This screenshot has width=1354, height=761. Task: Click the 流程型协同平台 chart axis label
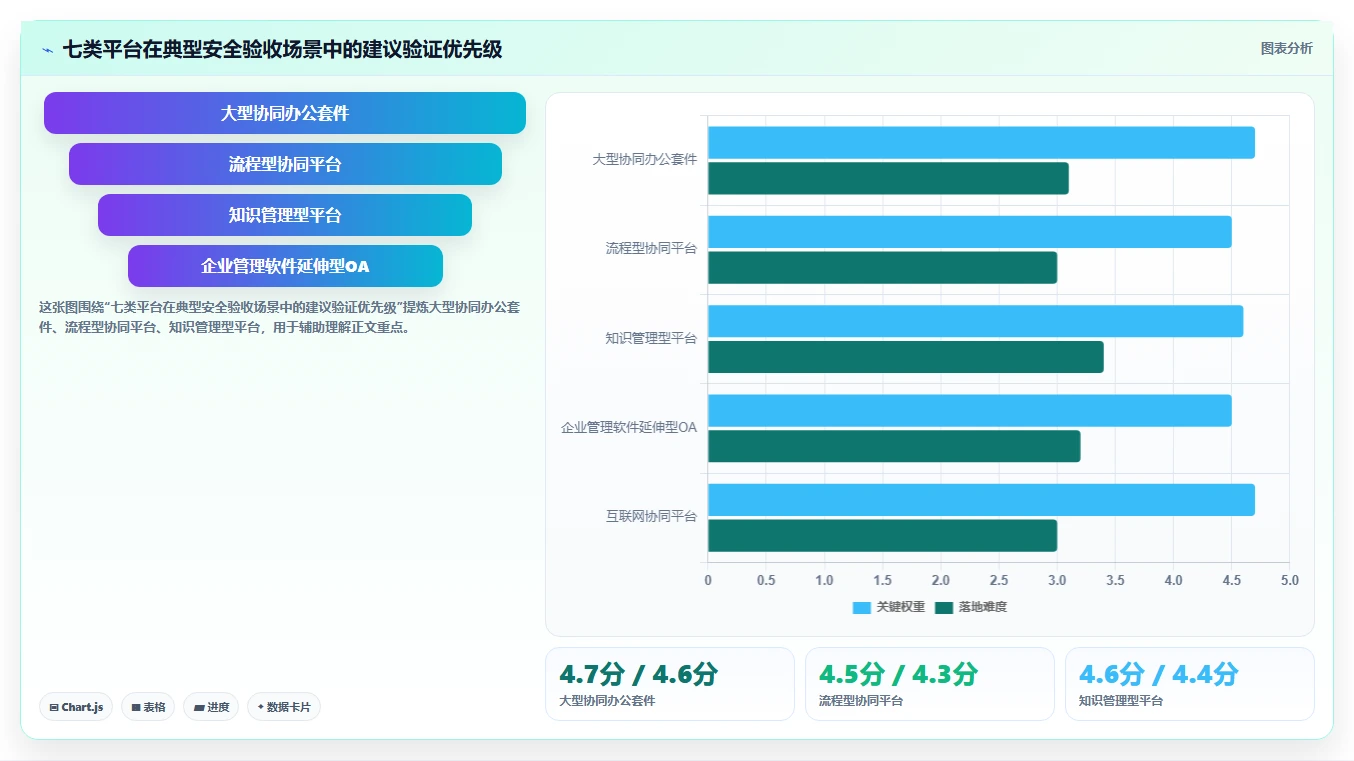[651, 248]
